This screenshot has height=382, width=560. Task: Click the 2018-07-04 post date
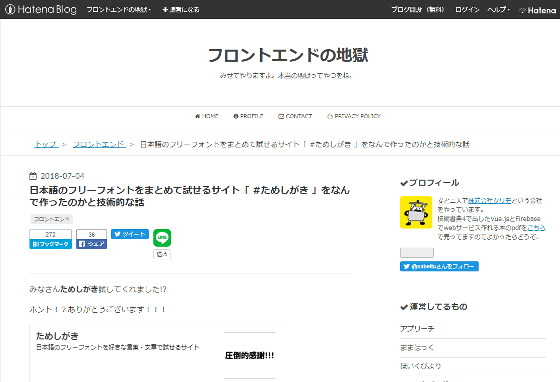(62, 176)
